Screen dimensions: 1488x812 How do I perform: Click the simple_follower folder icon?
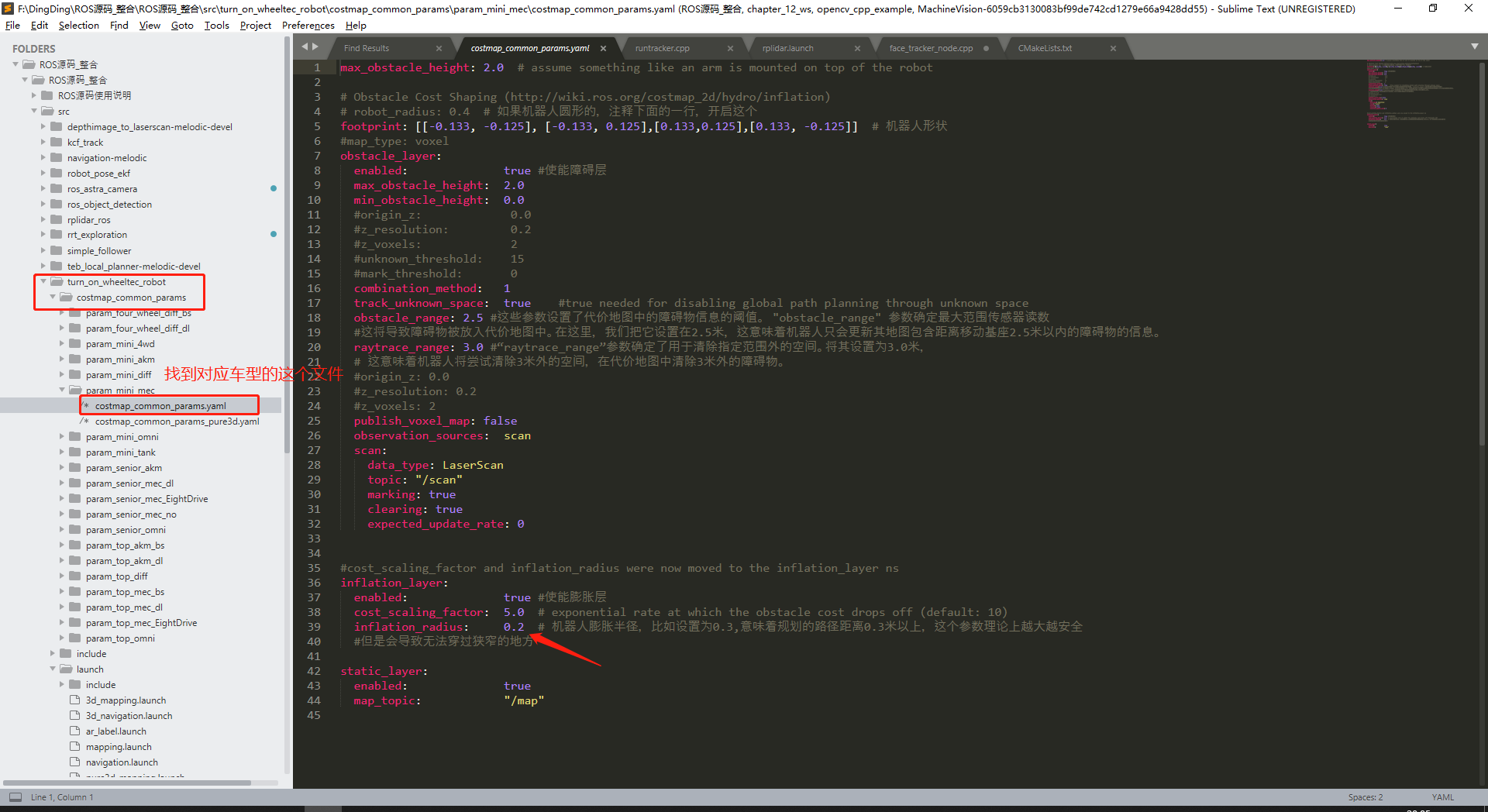pos(57,250)
